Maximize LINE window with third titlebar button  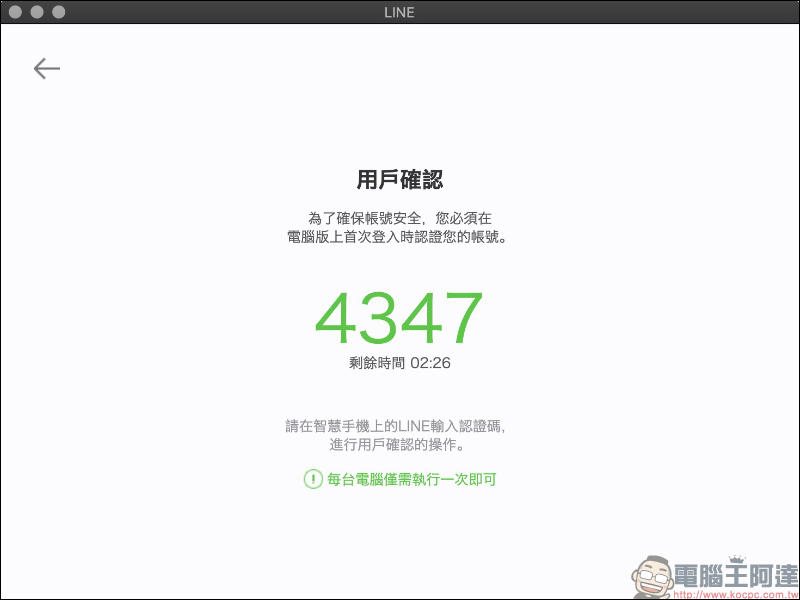point(59,12)
